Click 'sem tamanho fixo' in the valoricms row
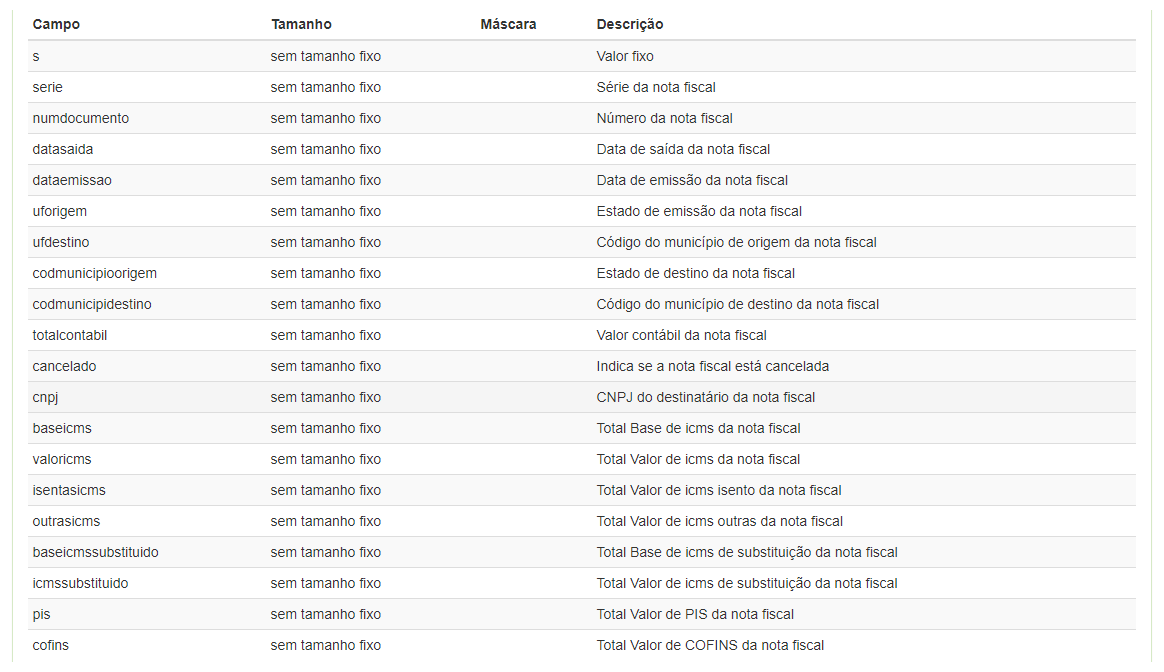 [x=325, y=459]
